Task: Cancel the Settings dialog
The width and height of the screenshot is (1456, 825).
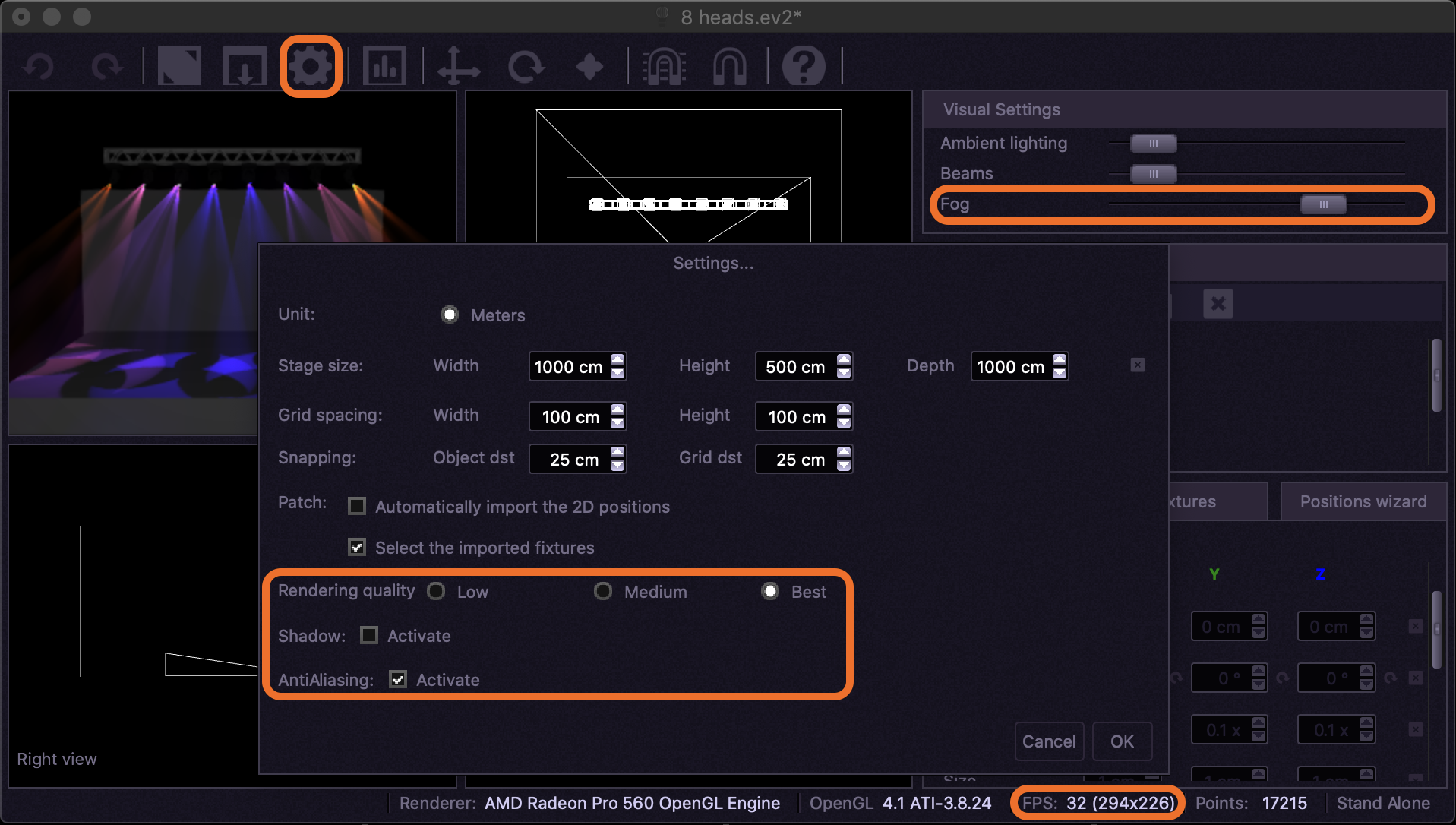Action: click(x=1048, y=741)
